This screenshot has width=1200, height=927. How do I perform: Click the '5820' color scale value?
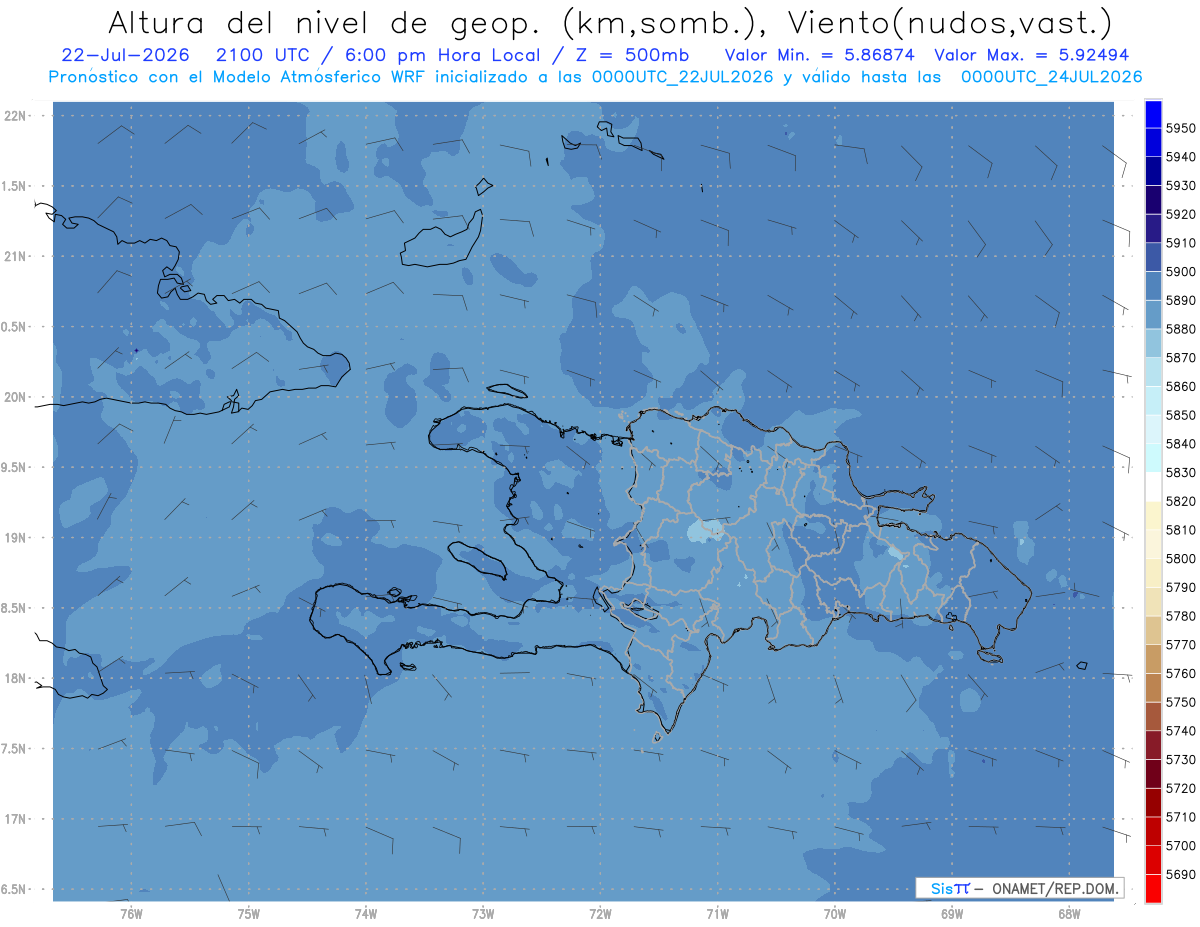(1181, 501)
